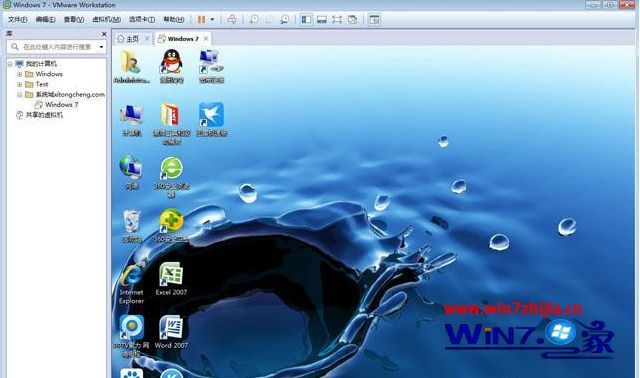
Task: Open the 虚拟机(M) menu
Action: click(106, 19)
